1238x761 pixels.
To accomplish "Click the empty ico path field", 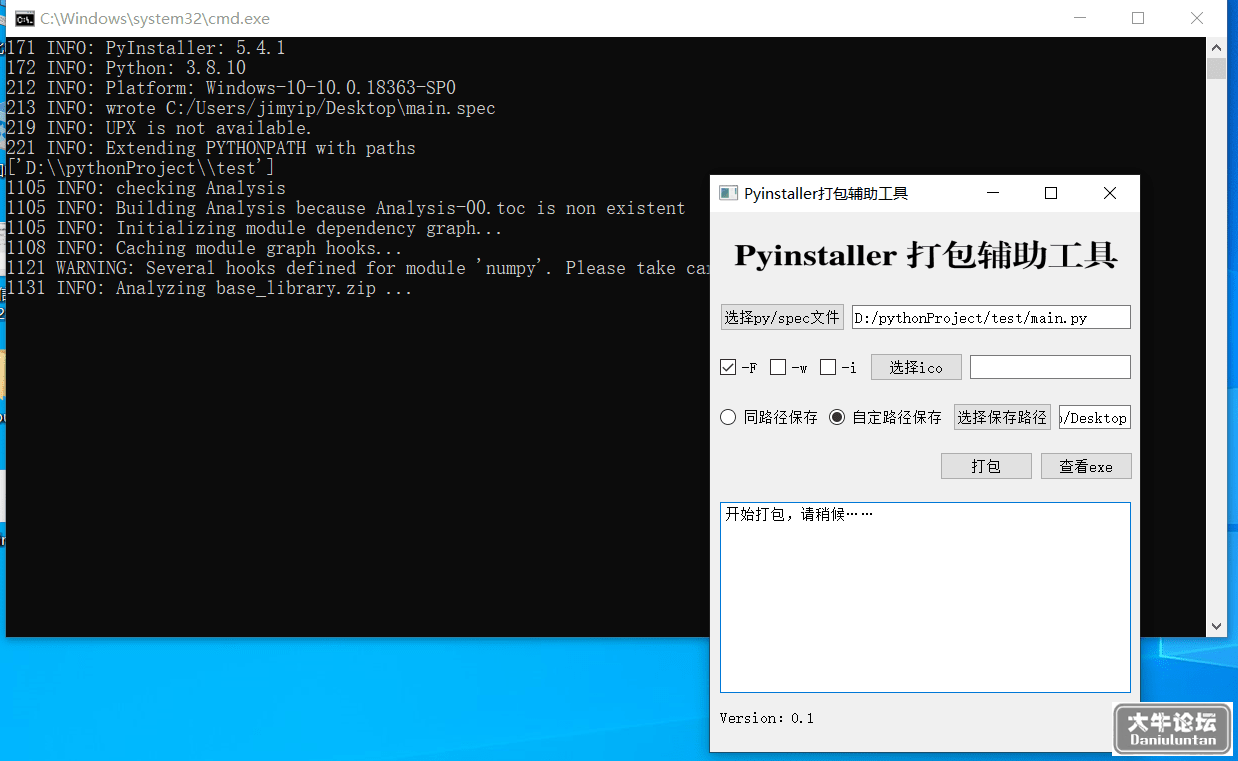I will [x=1050, y=367].
